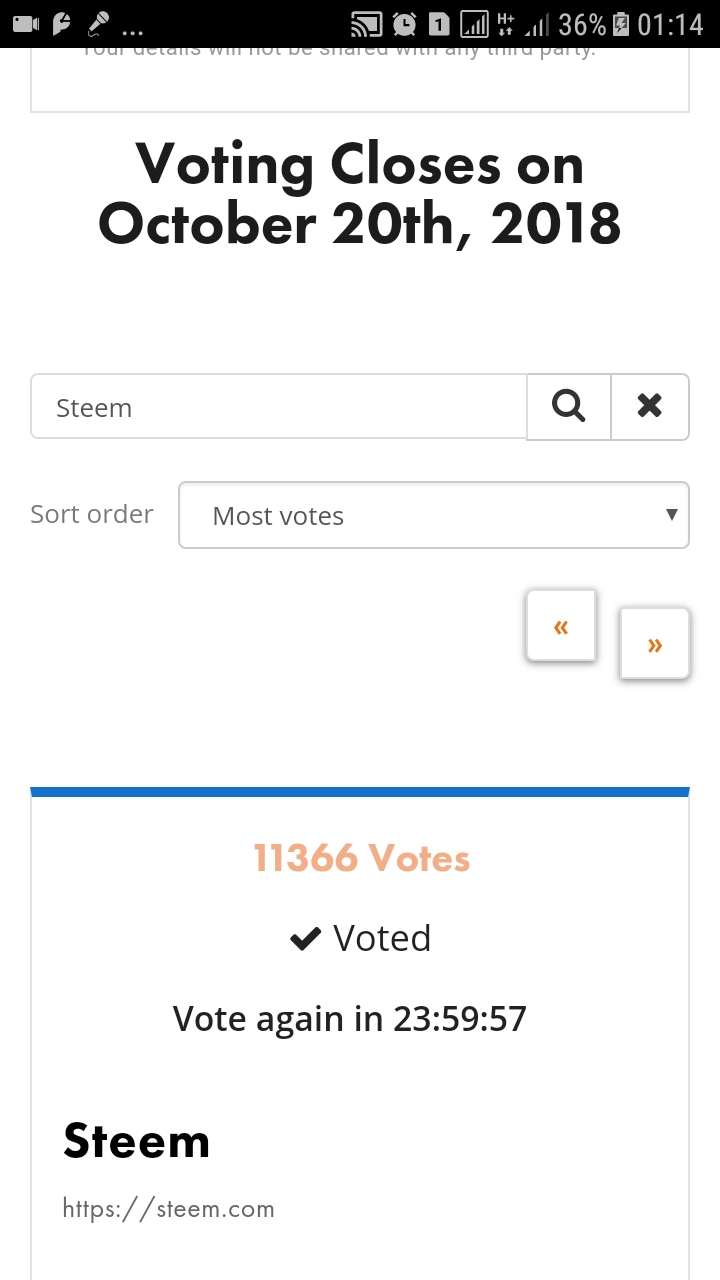The height and width of the screenshot is (1280, 720).
Task: Tap the SIM 1 indicator icon
Action: click(x=439, y=24)
